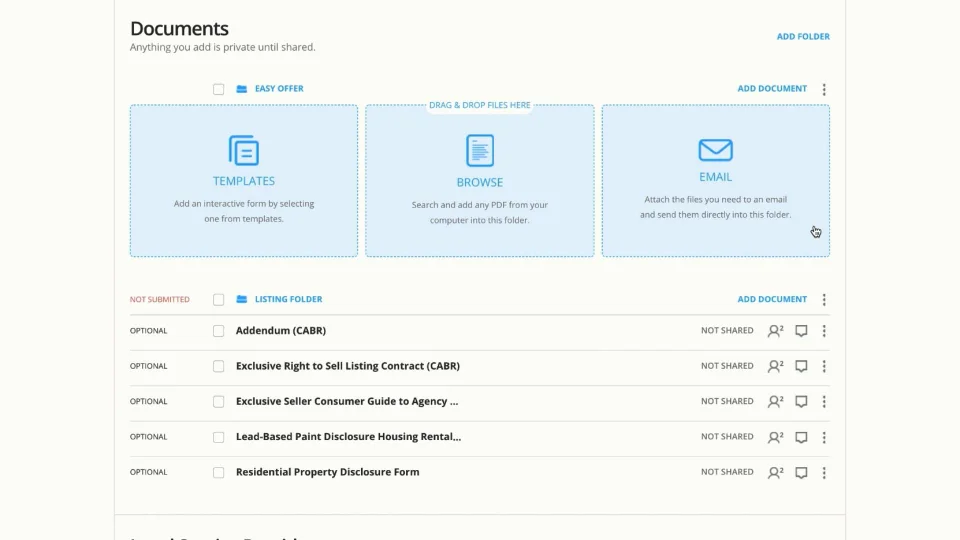Open Listing Folder three-dot options menu
Image resolution: width=960 pixels, height=540 pixels.
pos(824,299)
